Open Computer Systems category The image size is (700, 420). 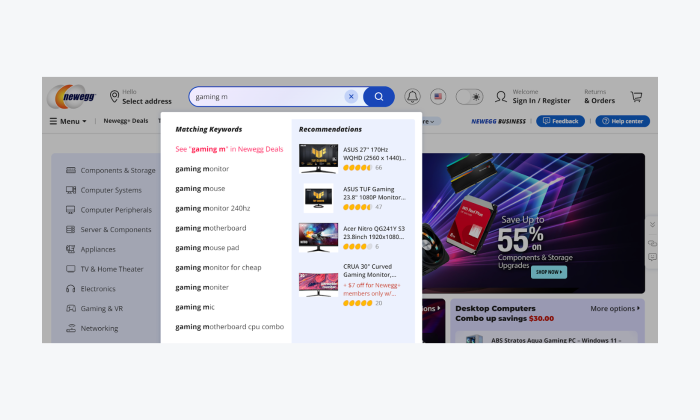111,190
